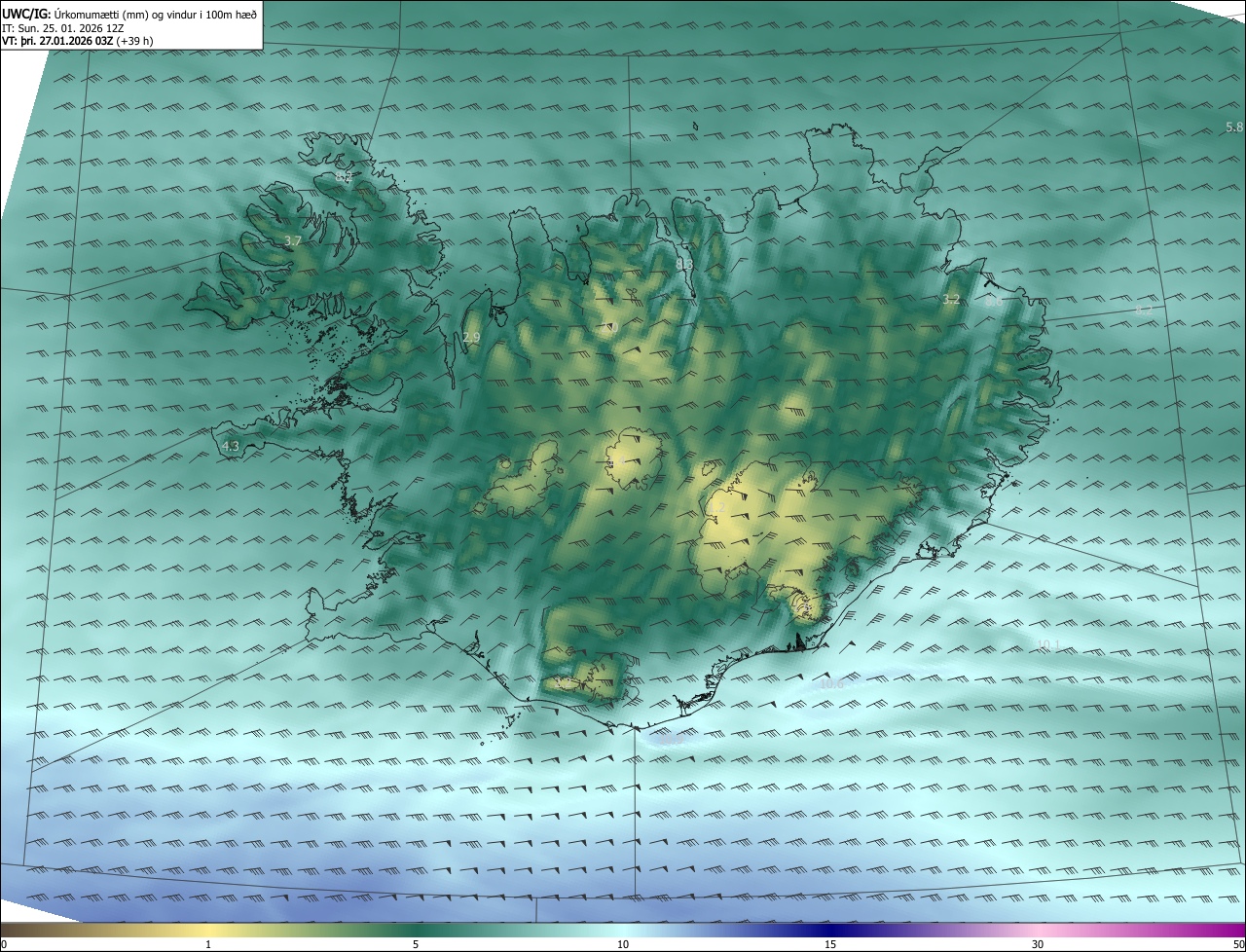Click the value label 3.7 on the map
Image resolution: width=1246 pixels, height=952 pixels.
pyautogui.click(x=292, y=240)
